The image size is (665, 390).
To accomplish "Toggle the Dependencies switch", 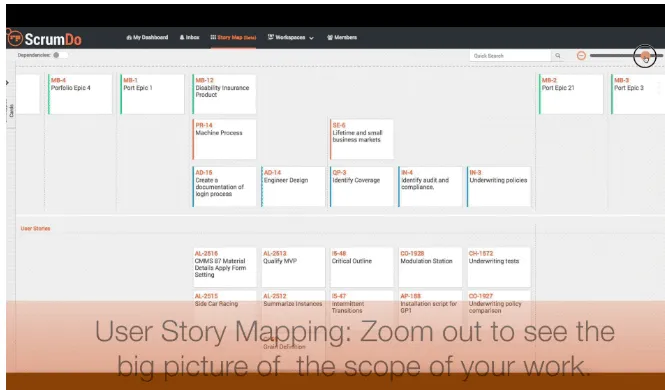I will [60, 55].
